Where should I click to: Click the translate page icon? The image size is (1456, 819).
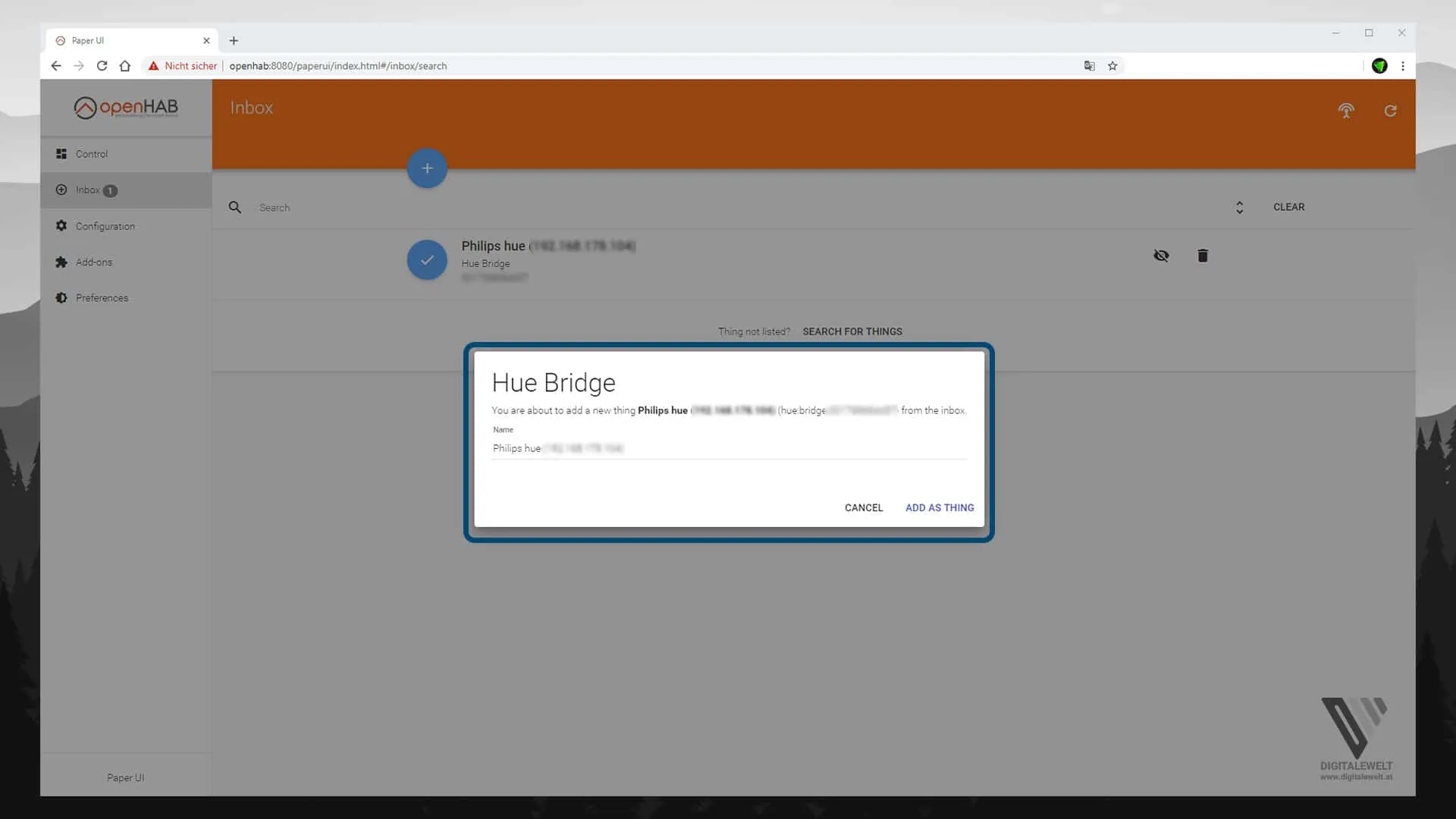pyautogui.click(x=1090, y=66)
